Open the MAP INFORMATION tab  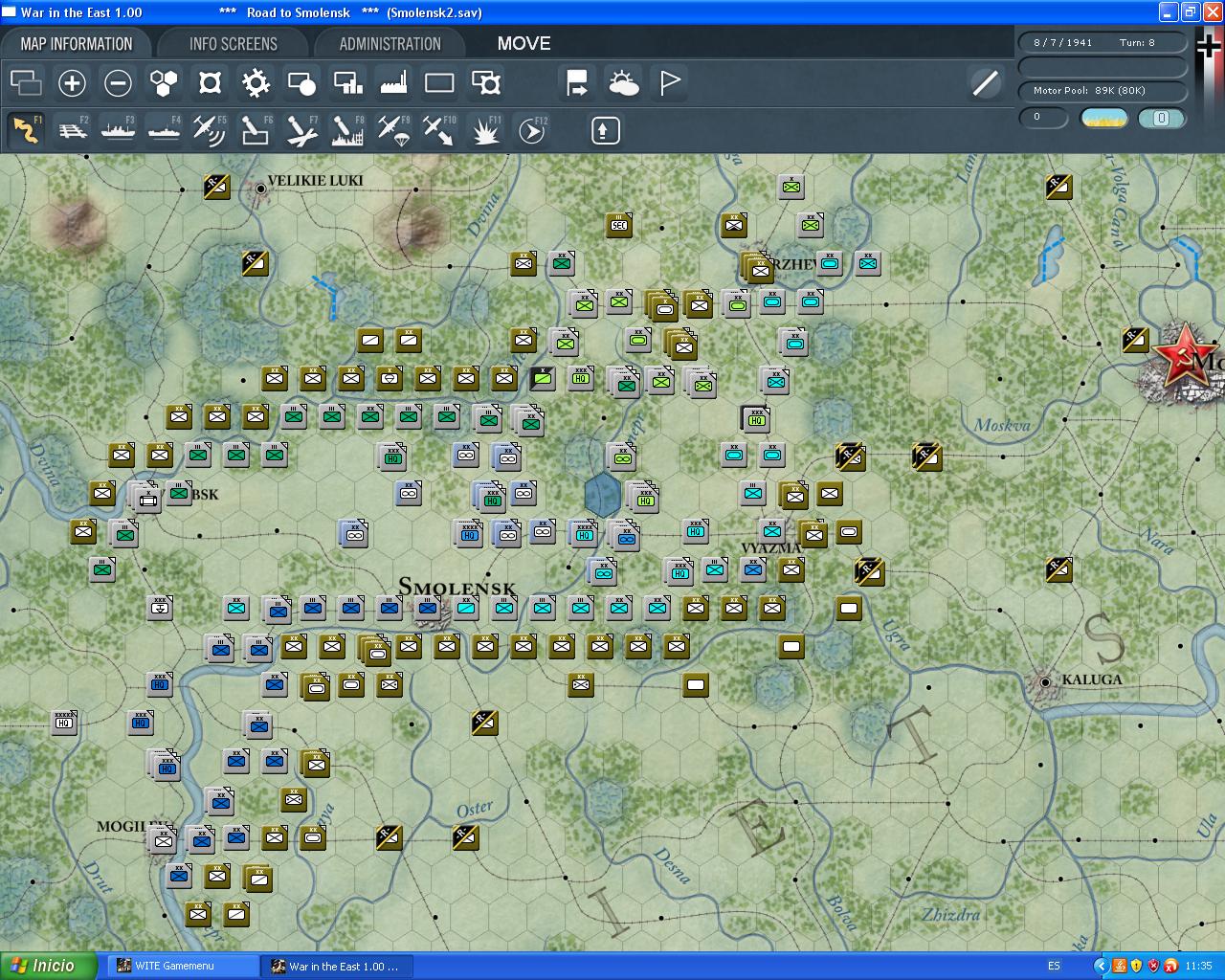point(77,44)
